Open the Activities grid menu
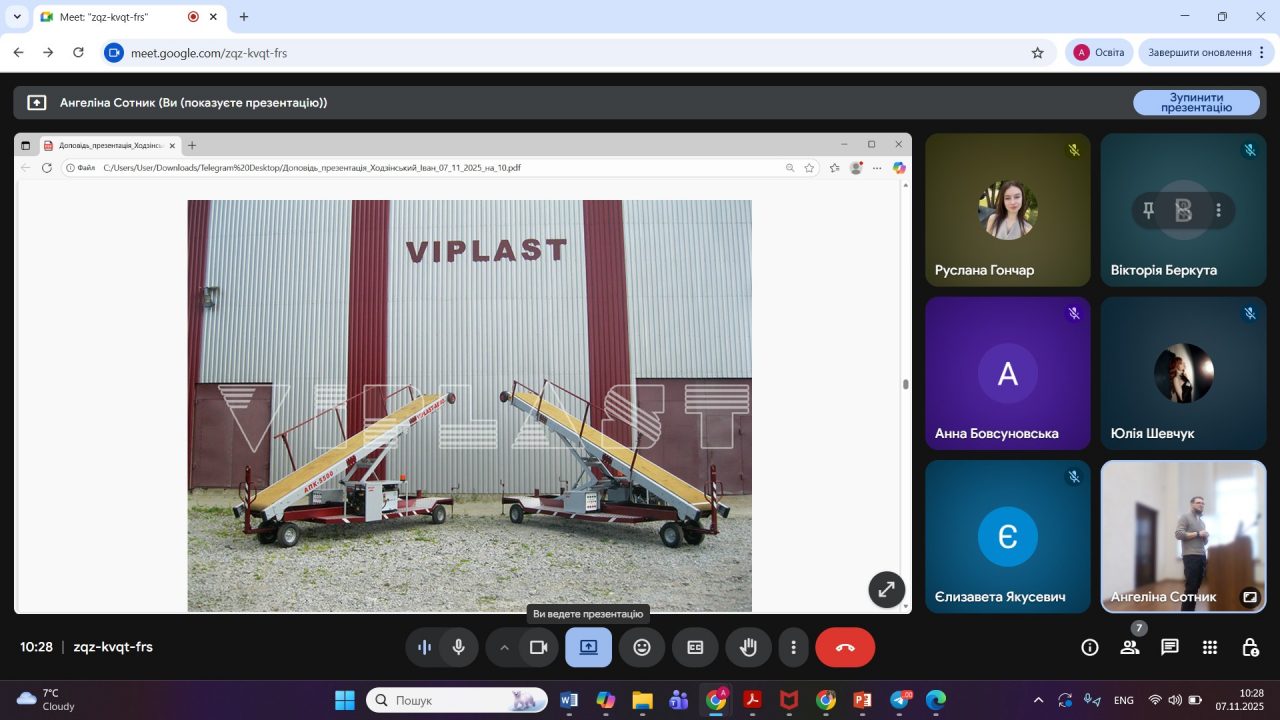This screenshot has width=1280, height=720. click(x=1210, y=647)
